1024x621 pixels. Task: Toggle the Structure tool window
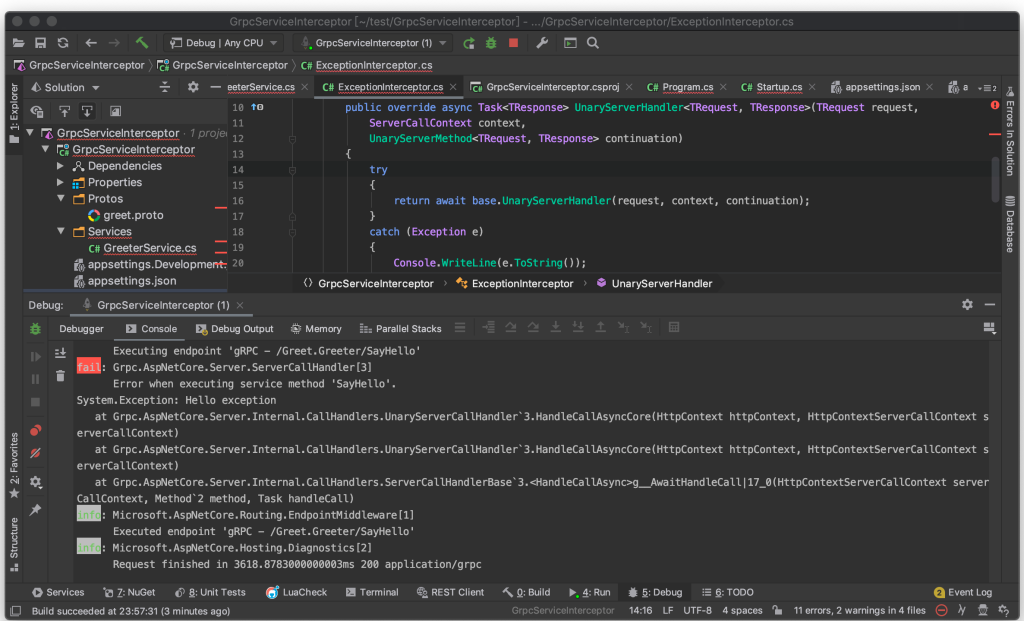[14, 544]
